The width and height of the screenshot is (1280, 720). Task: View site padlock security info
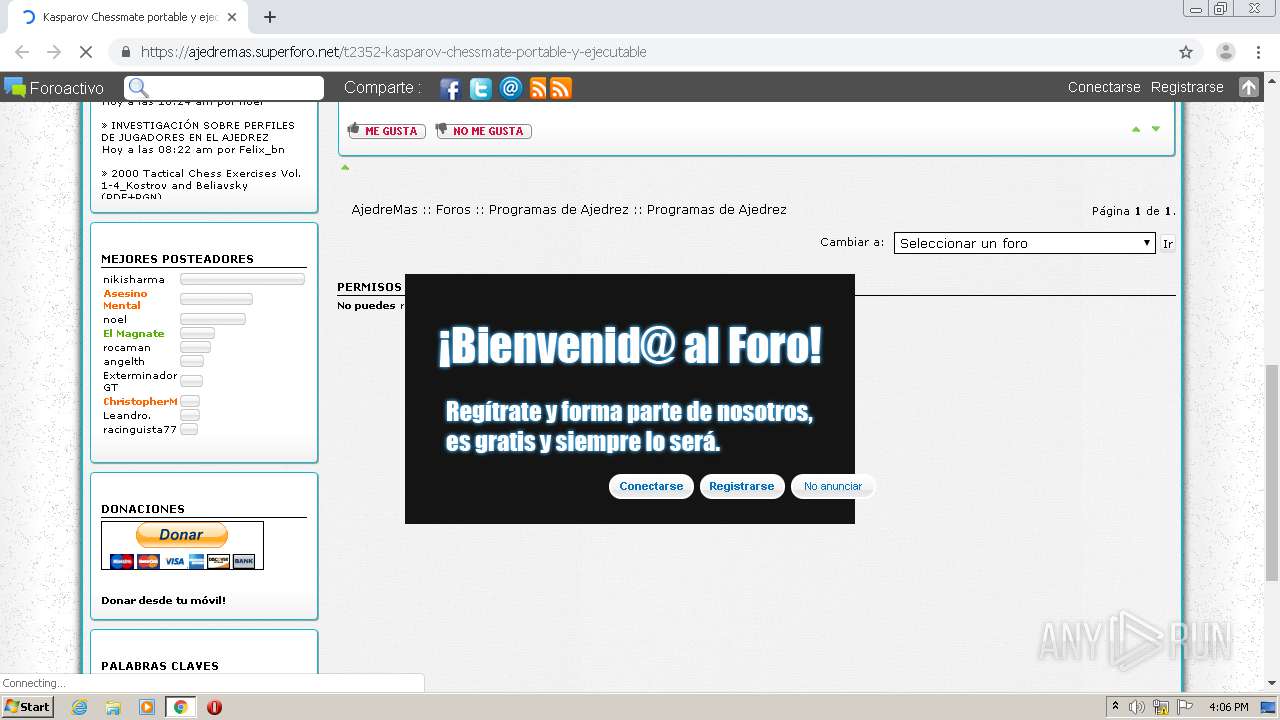pyautogui.click(x=125, y=52)
